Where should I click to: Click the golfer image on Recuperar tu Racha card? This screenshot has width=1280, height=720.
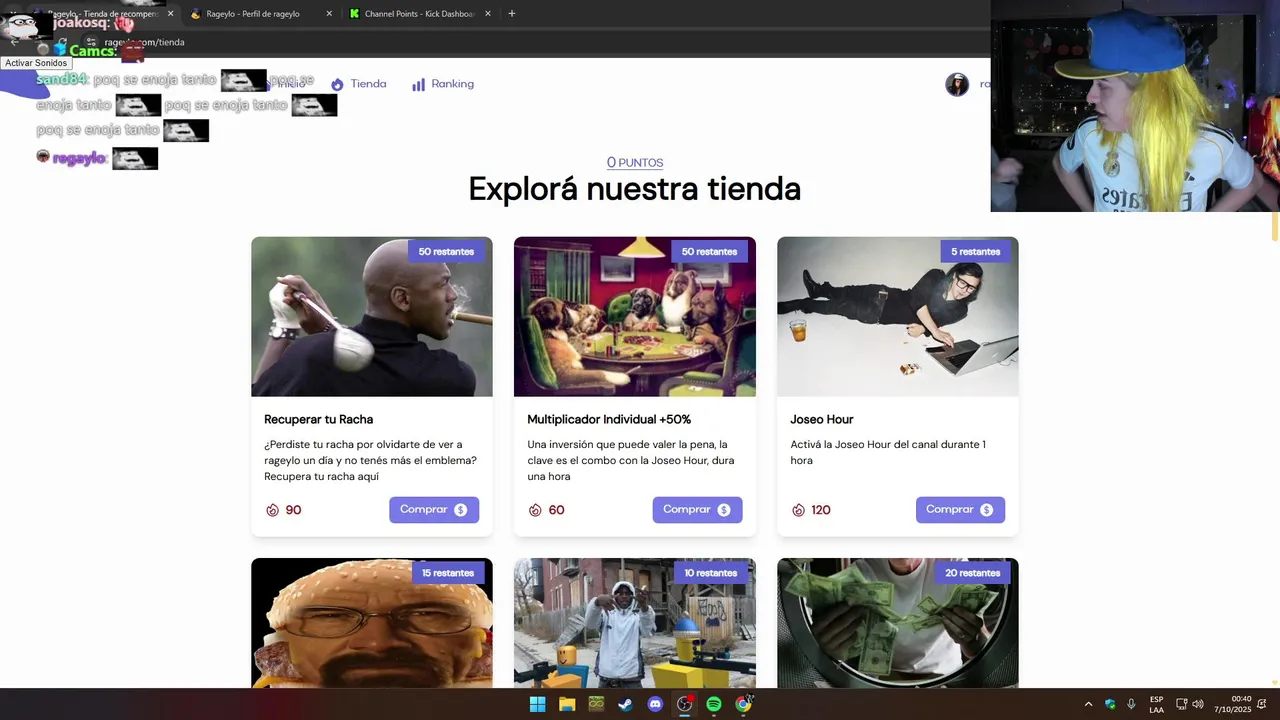(372, 317)
